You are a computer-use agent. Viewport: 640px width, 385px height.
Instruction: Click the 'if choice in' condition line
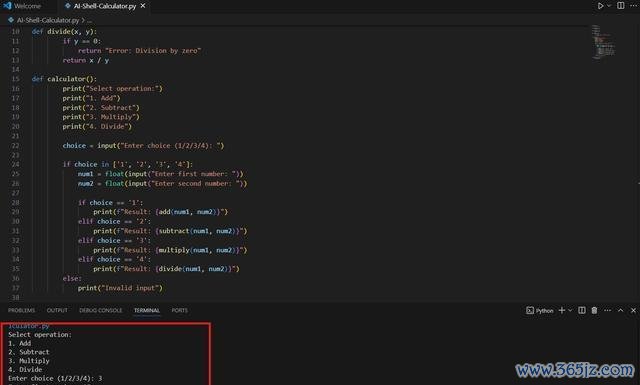point(127,165)
